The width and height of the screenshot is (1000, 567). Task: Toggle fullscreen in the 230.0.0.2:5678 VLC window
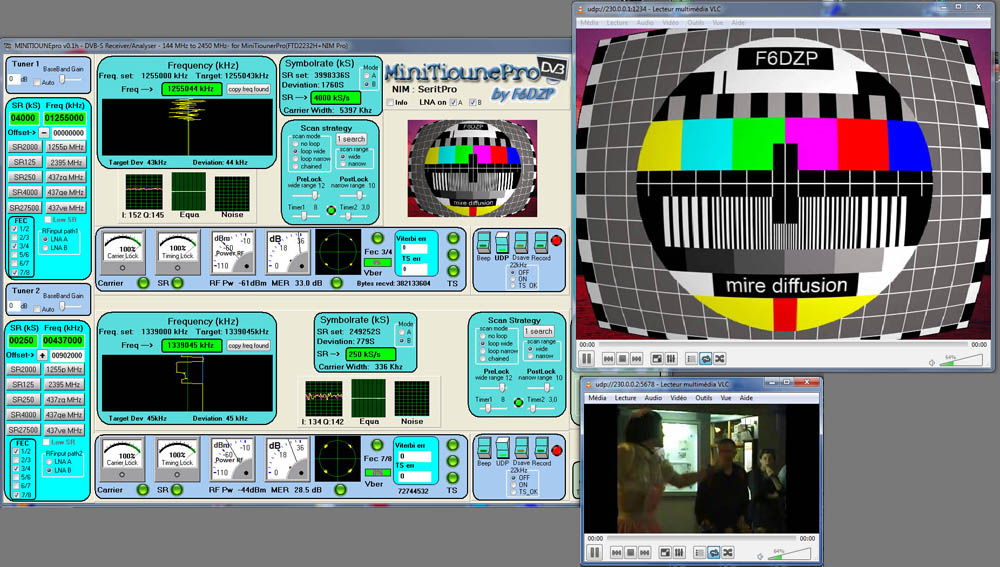665,552
